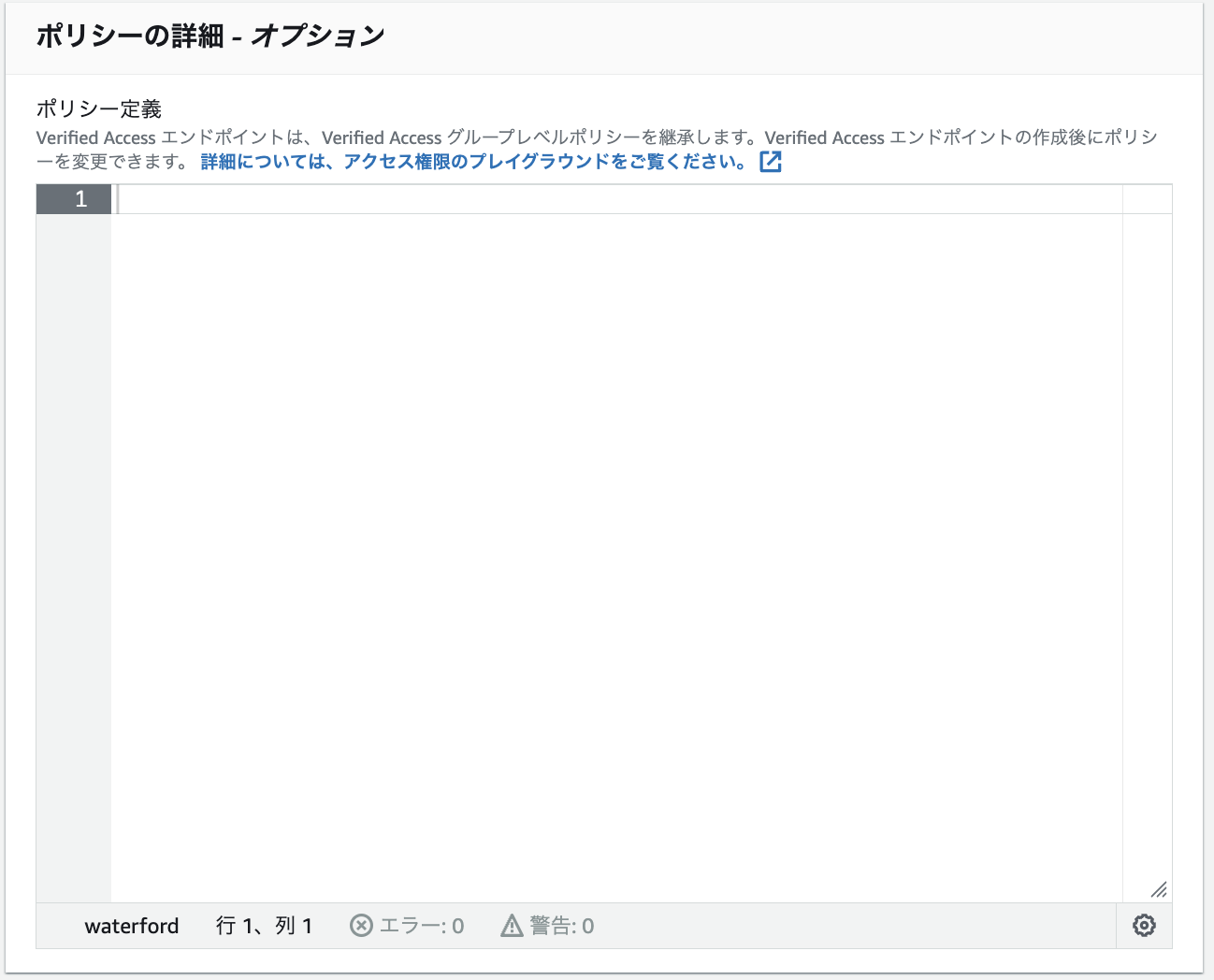
Task: Click the waterford theme label
Action: (133, 926)
